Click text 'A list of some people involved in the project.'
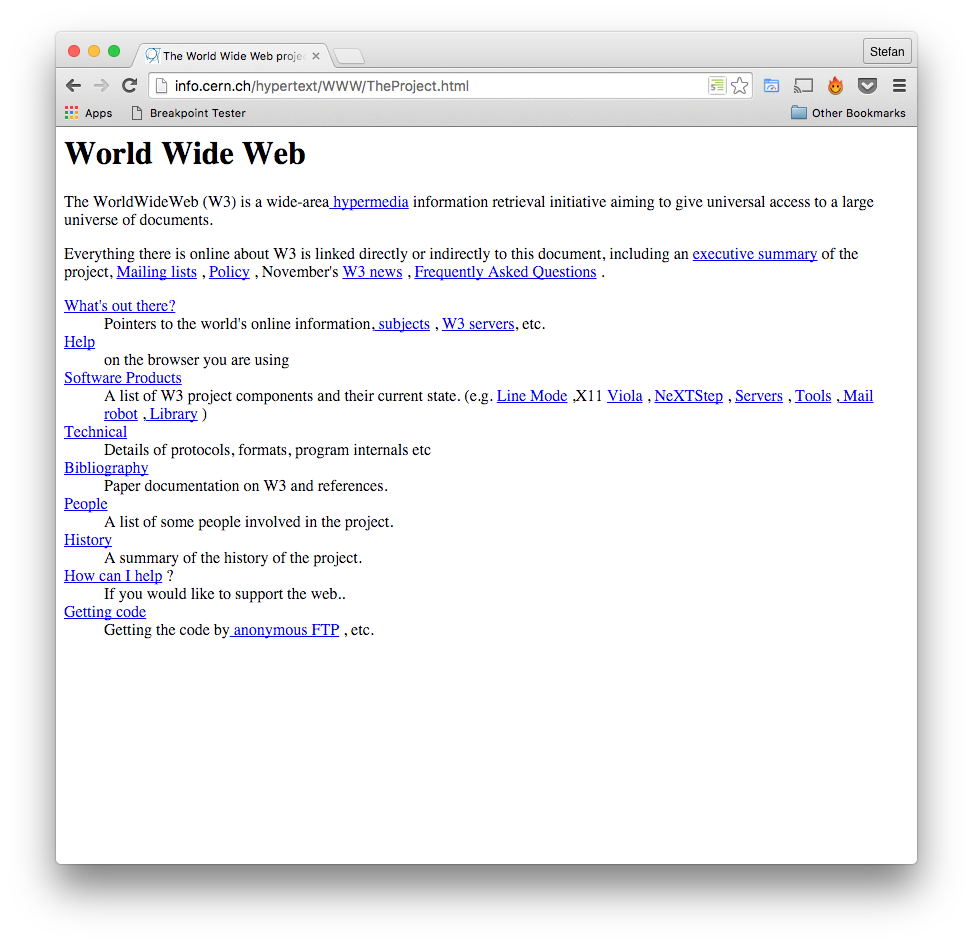The image size is (973, 944). pyautogui.click(x=249, y=522)
